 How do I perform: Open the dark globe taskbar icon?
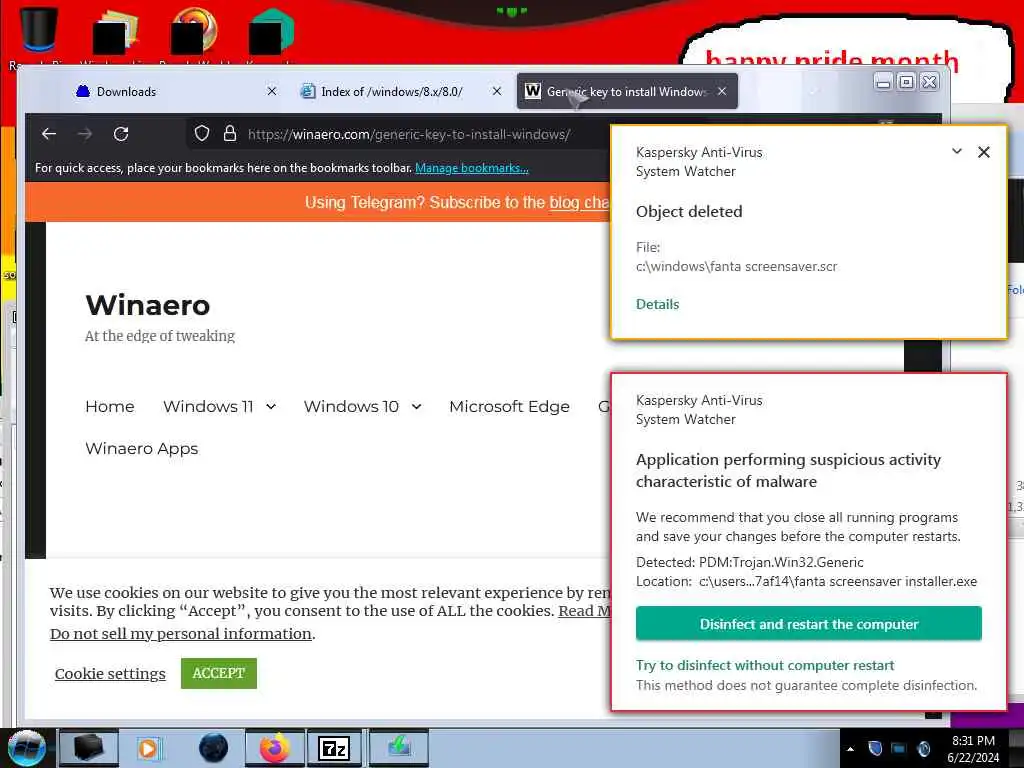214,748
